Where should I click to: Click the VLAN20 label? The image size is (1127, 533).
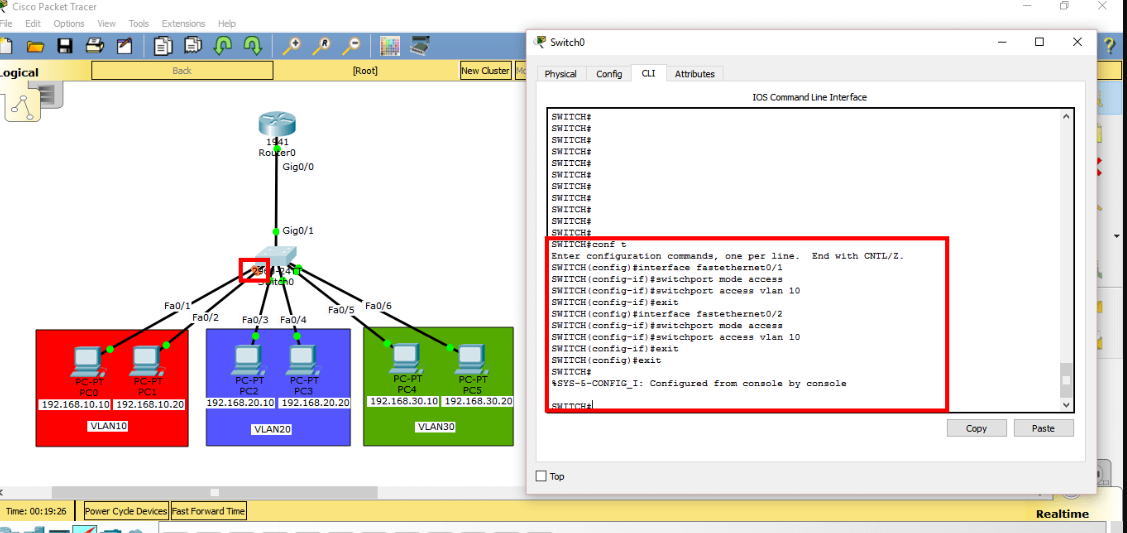click(x=273, y=430)
